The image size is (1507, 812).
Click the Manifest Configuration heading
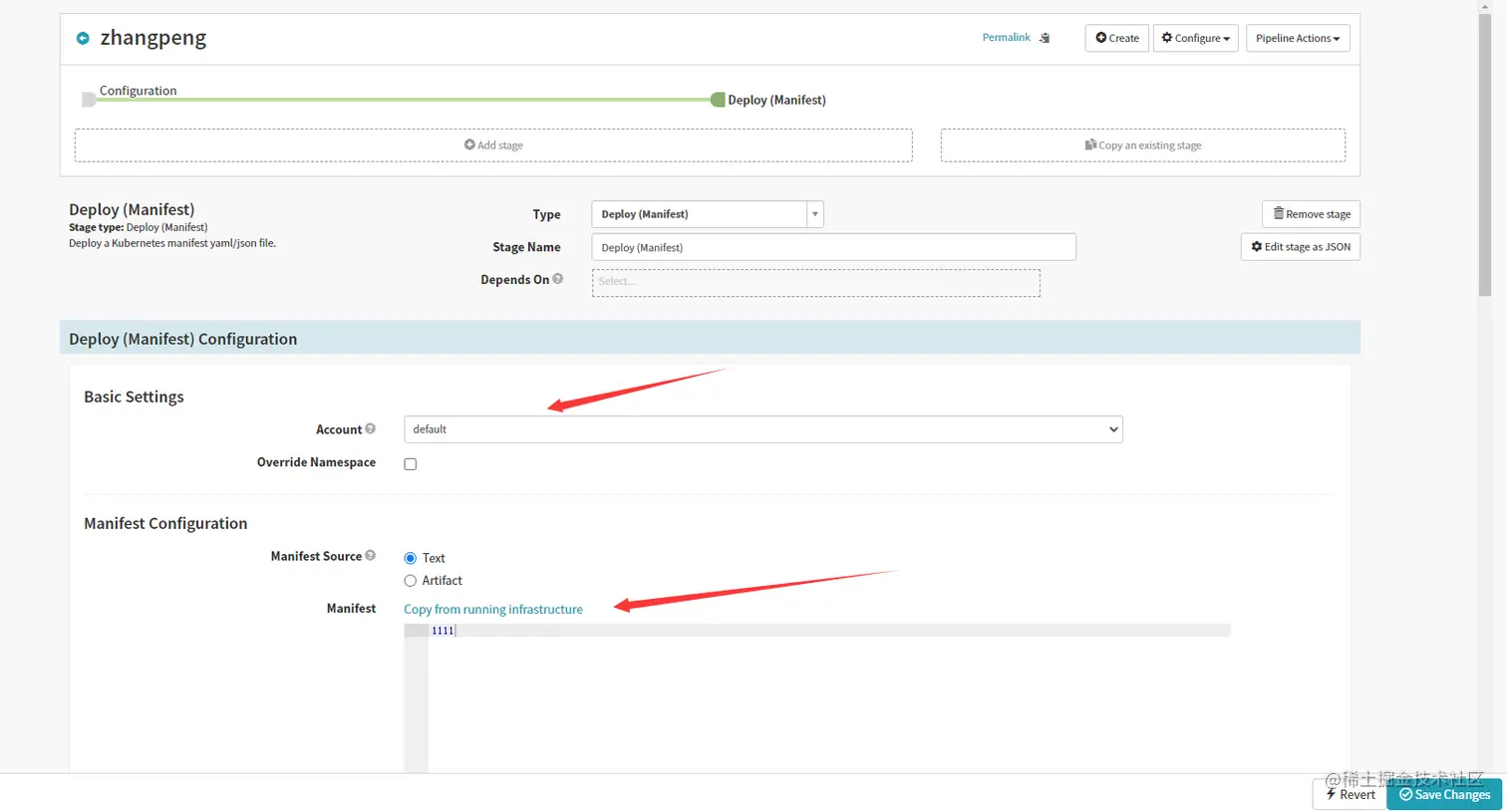tap(165, 523)
